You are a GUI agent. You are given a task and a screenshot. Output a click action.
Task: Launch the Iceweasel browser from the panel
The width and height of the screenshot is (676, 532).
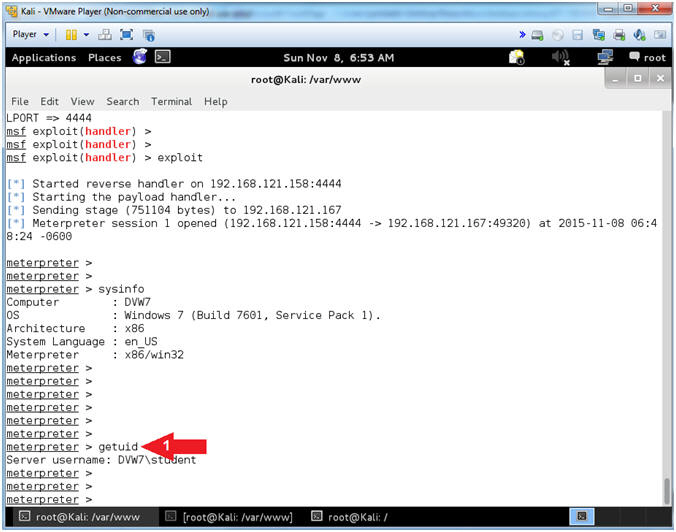pyautogui.click(x=140, y=56)
